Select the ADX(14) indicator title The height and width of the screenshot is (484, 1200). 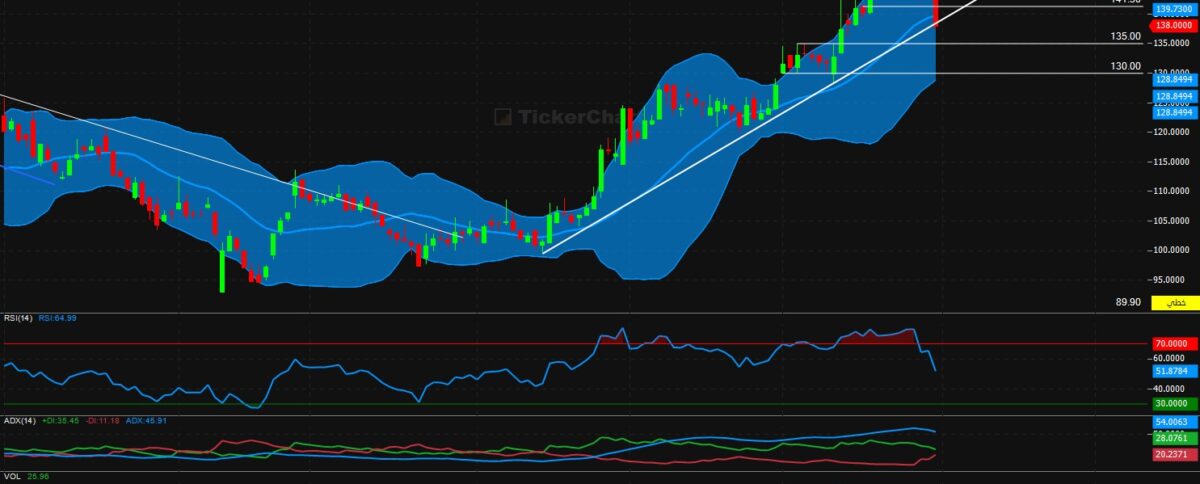(20, 421)
